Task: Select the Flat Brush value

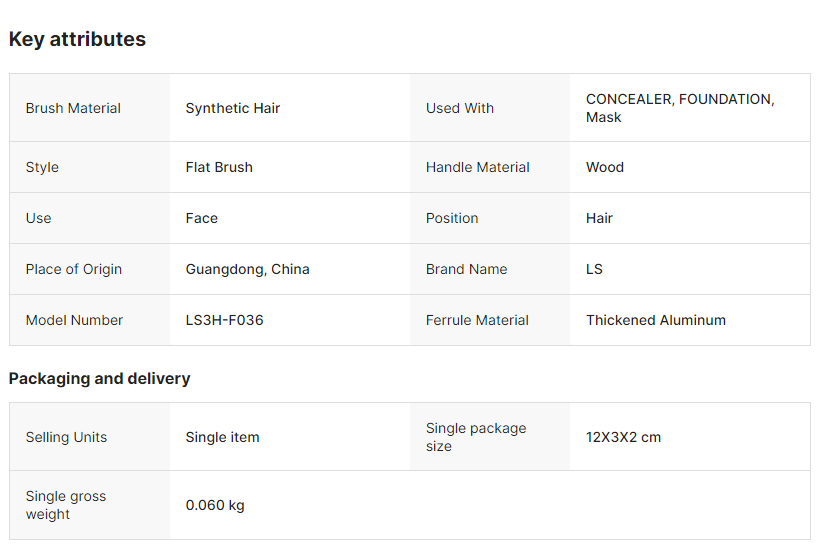Action: point(219,167)
